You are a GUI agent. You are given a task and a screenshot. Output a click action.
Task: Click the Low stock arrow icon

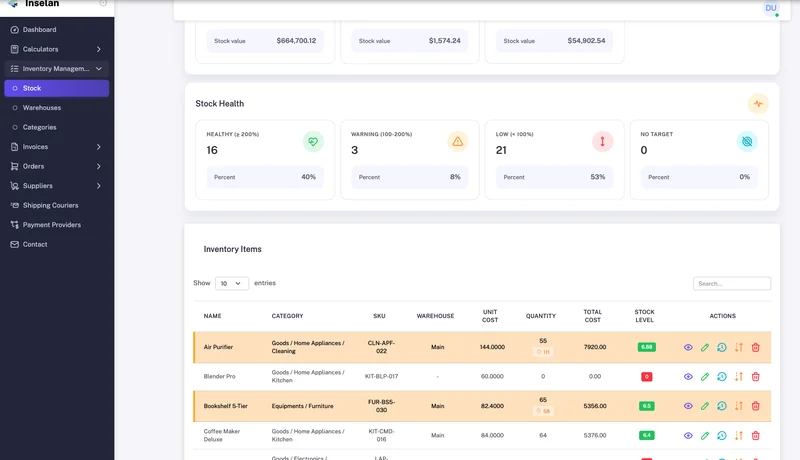[x=603, y=142]
